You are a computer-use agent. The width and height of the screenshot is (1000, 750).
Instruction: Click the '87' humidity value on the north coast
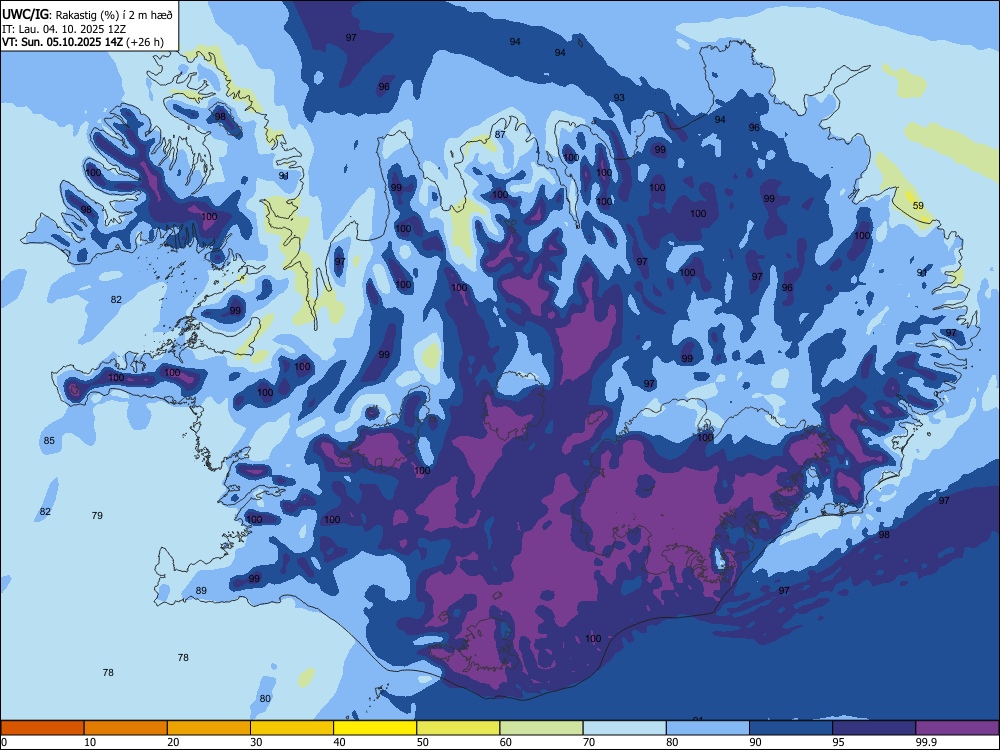(x=500, y=134)
